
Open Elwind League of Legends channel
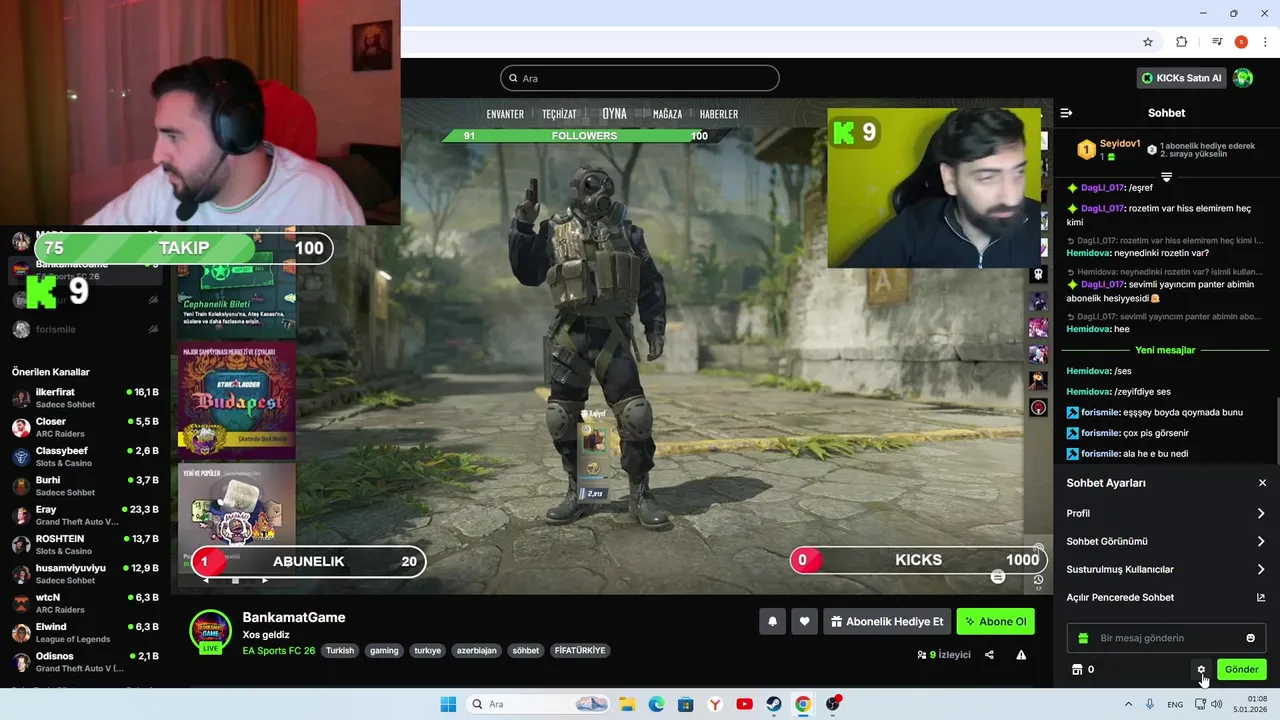coord(85,632)
